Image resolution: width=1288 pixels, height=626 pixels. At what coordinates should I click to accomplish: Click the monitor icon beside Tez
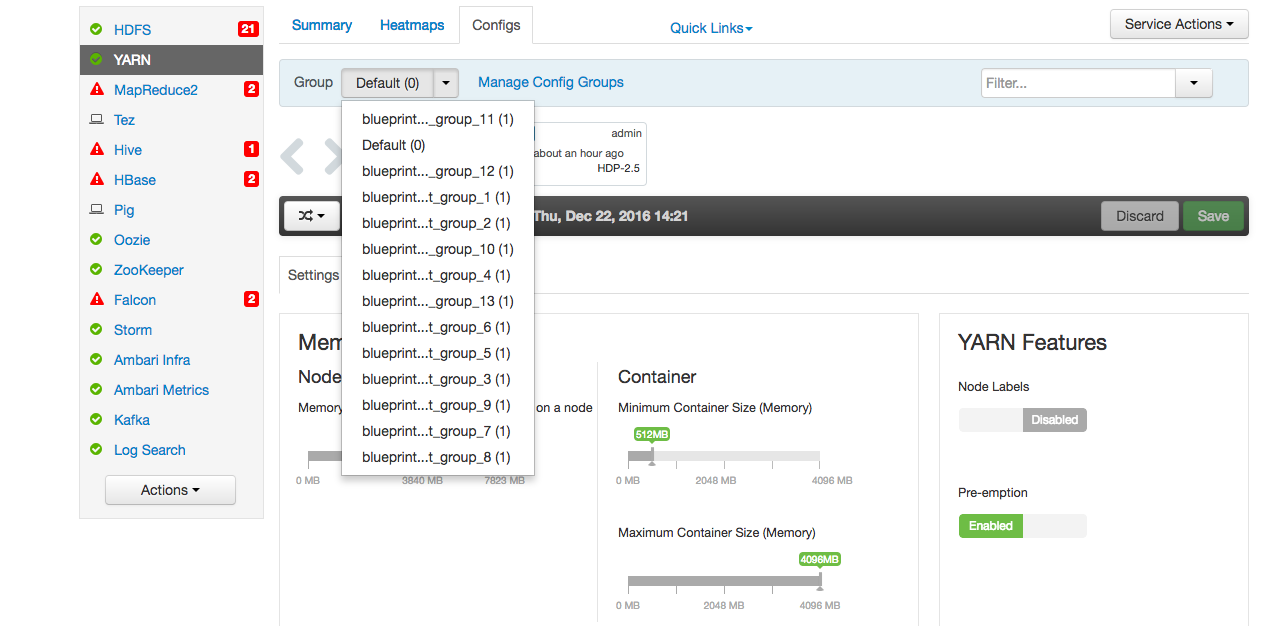pos(99,119)
